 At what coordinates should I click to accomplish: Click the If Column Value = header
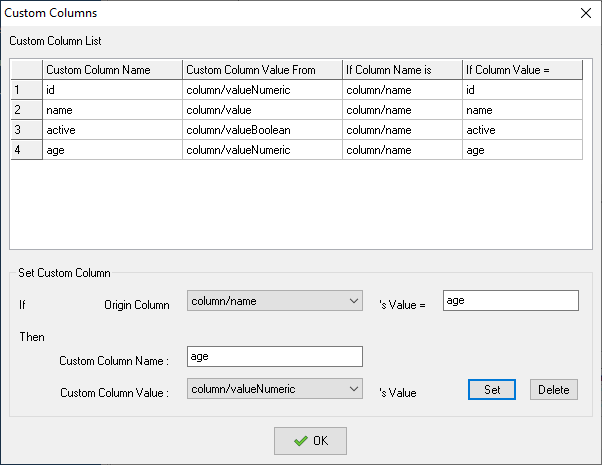tap(523, 70)
